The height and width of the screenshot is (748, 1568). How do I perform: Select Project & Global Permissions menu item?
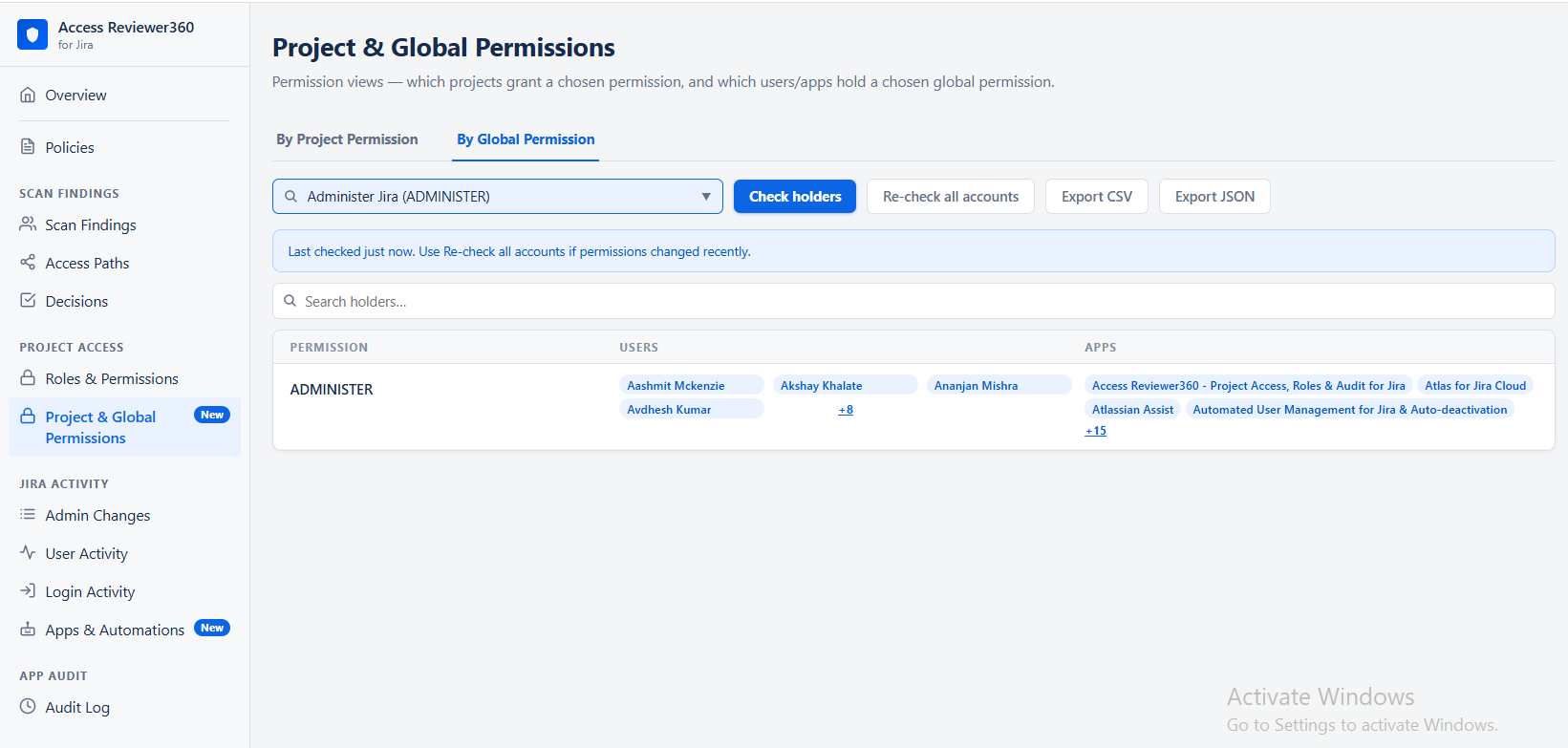tap(124, 427)
